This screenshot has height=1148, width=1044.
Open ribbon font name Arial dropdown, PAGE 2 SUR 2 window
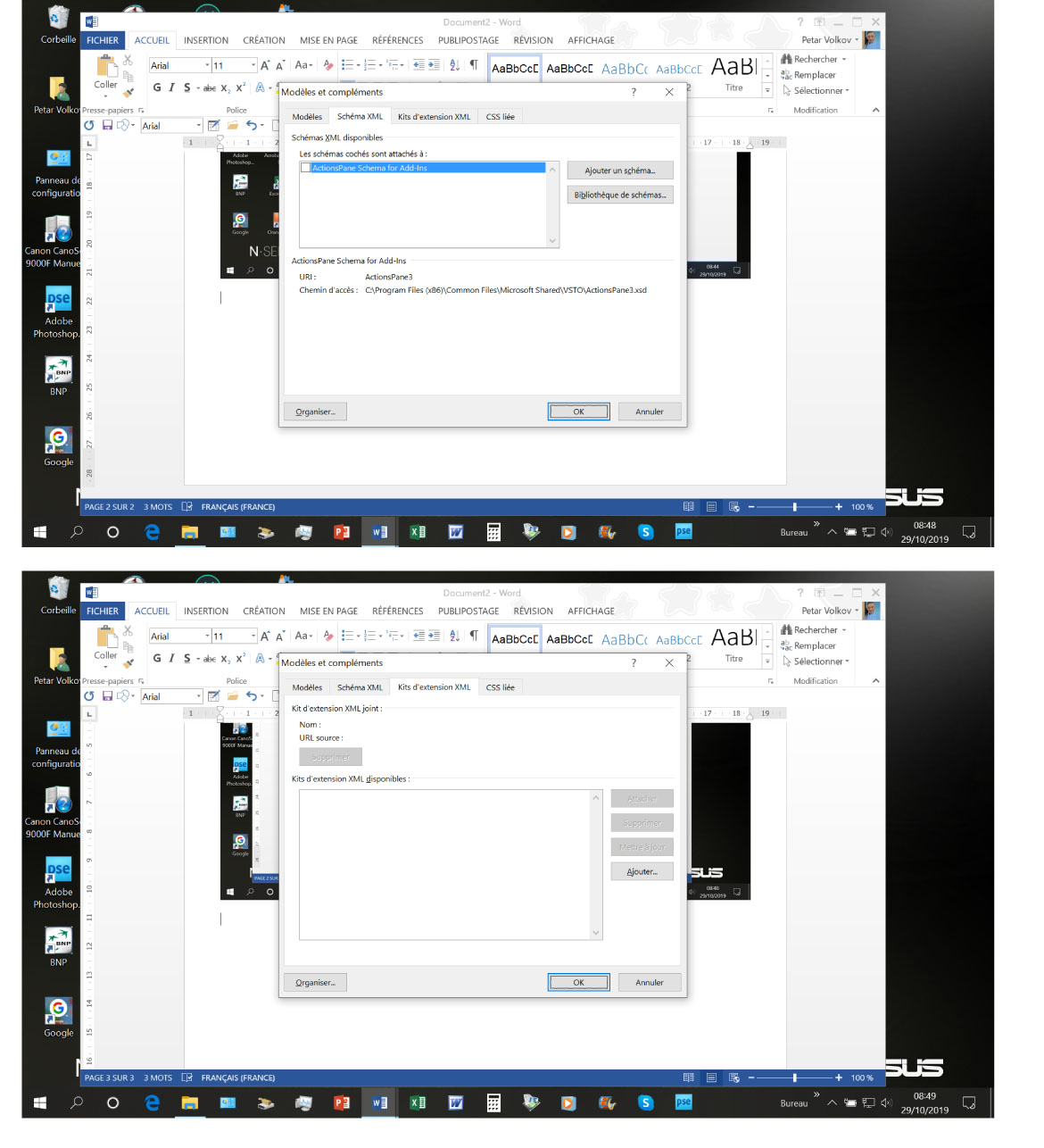point(207,65)
